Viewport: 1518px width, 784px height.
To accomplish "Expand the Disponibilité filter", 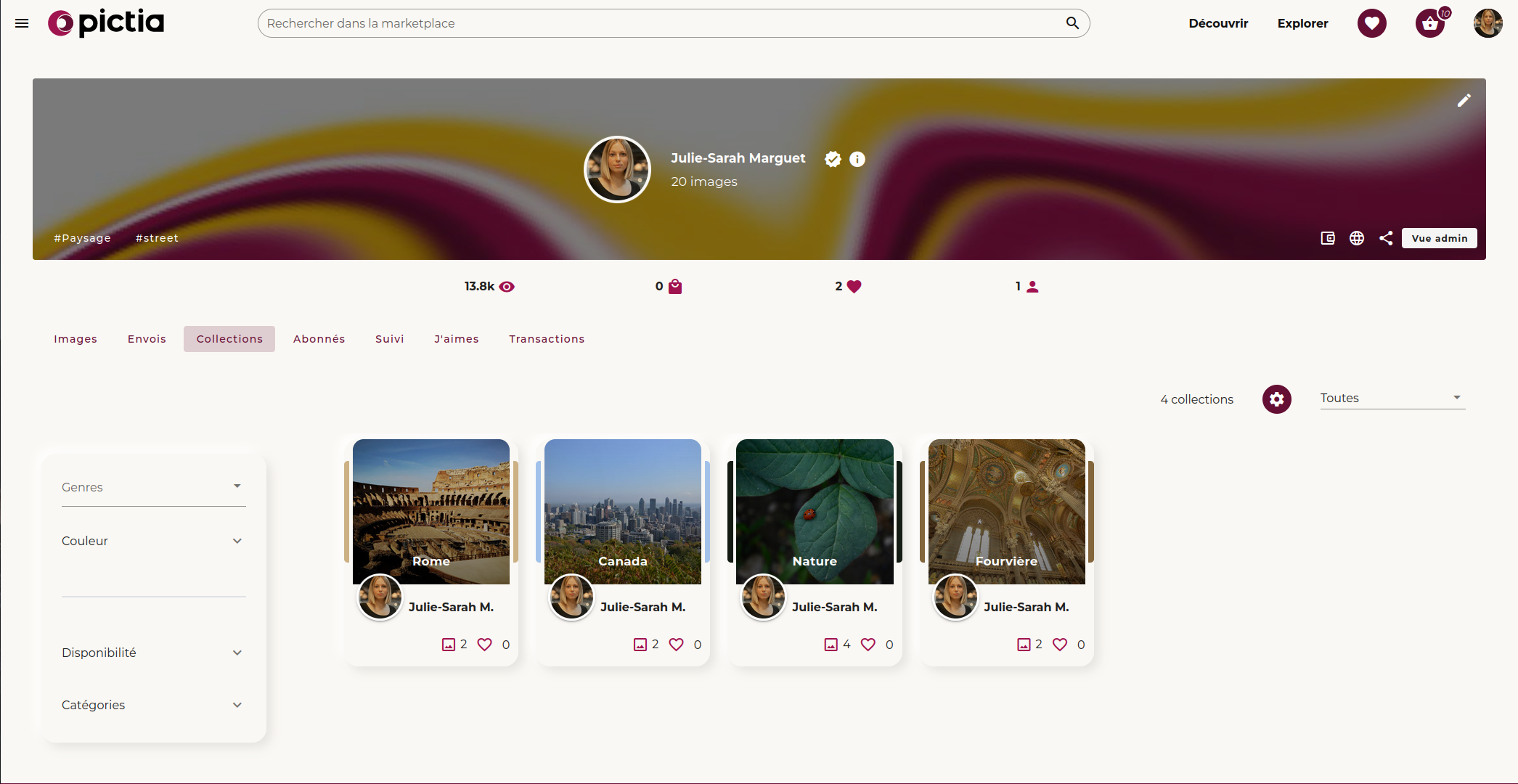I will point(153,653).
